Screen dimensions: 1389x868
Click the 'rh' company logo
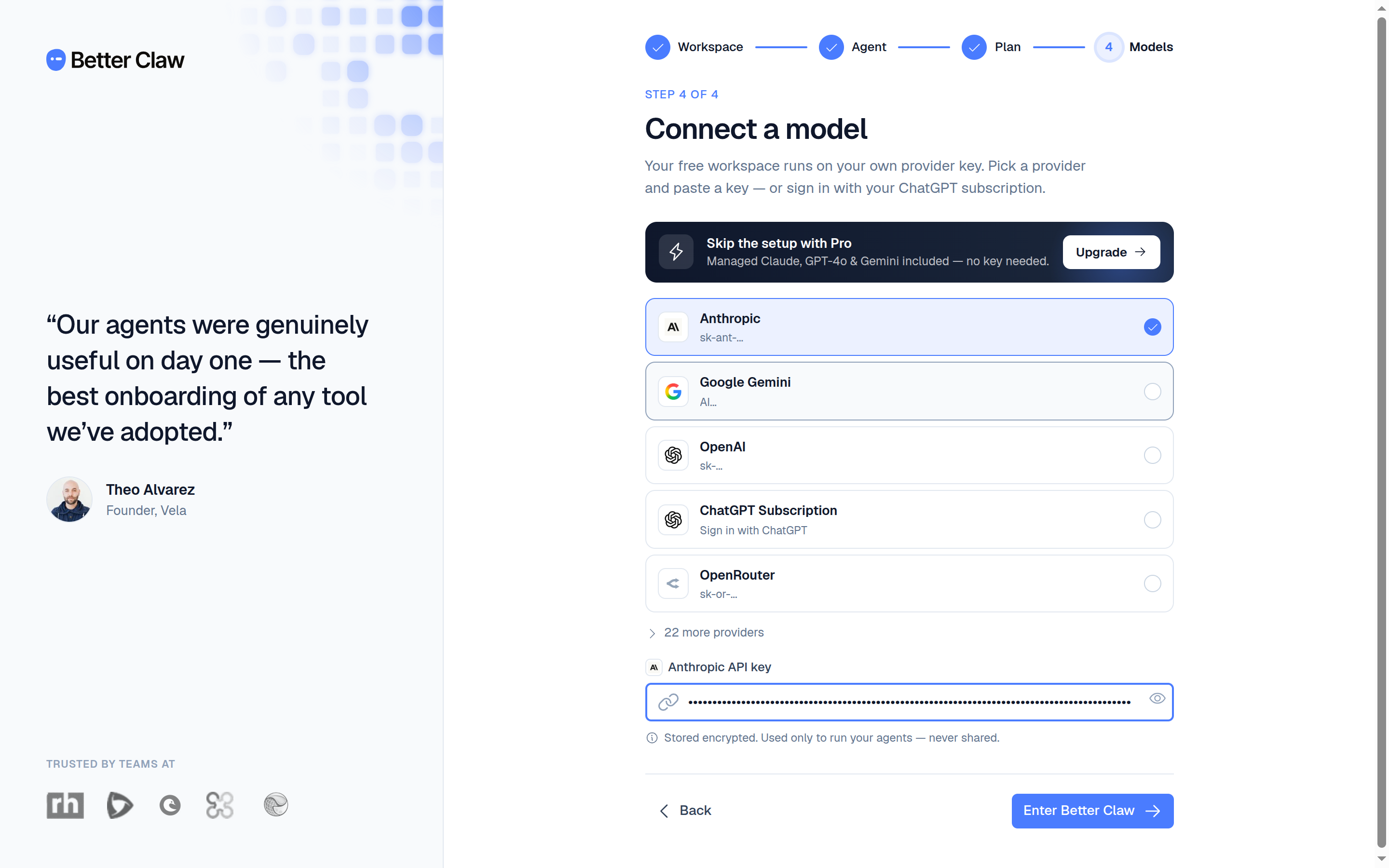65,805
